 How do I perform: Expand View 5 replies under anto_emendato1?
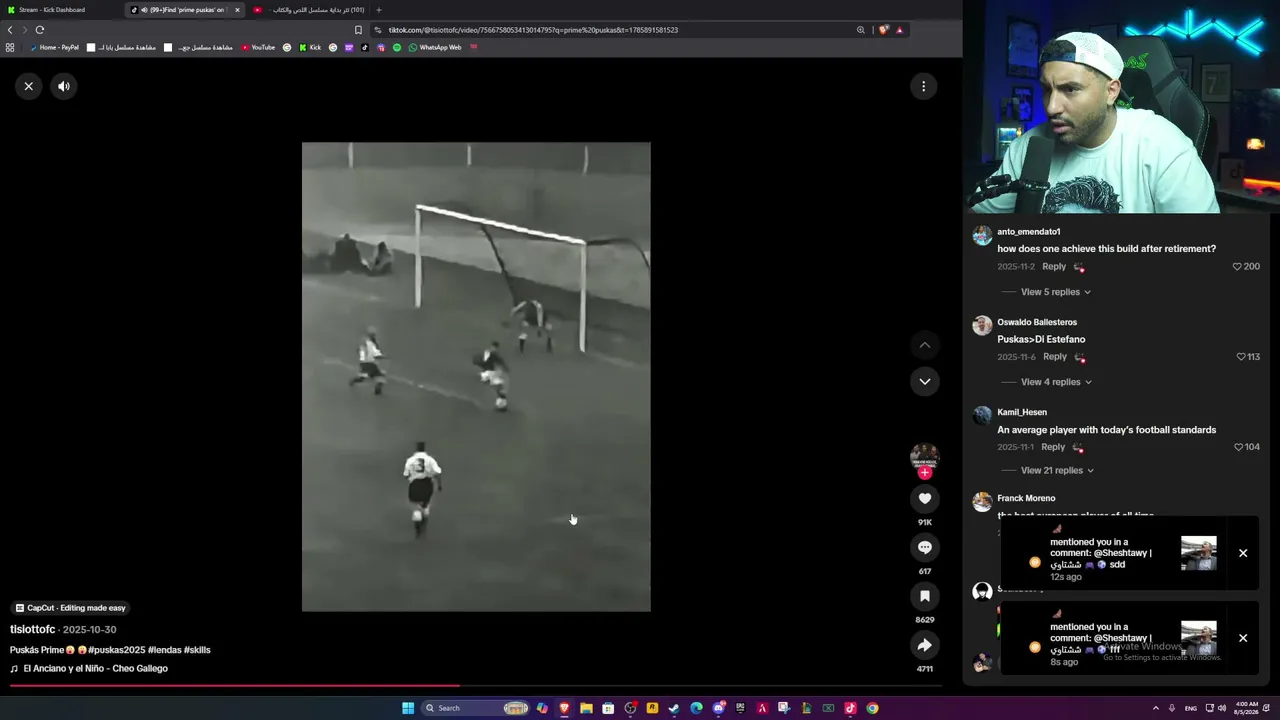pyautogui.click(x=1055, y=292)
